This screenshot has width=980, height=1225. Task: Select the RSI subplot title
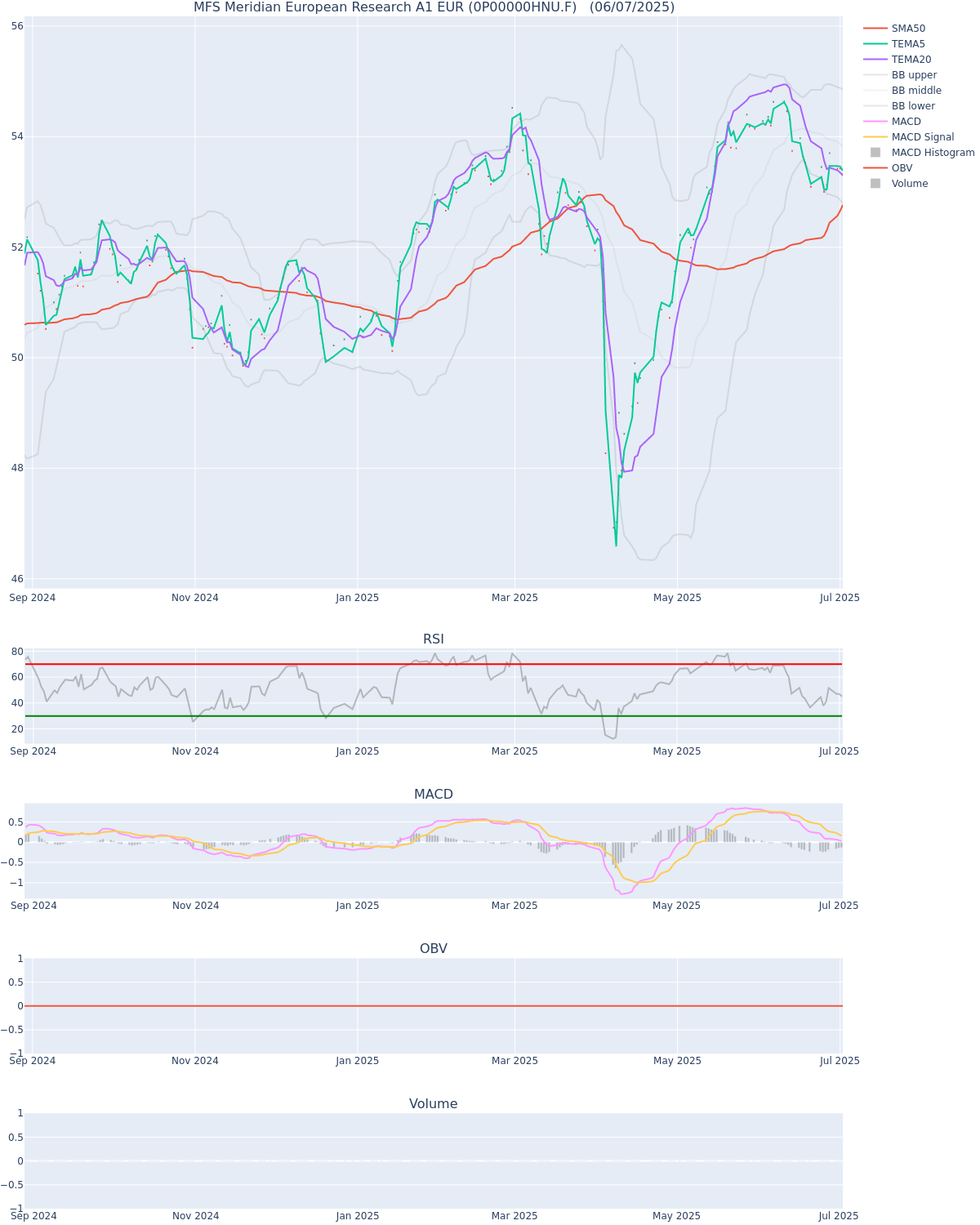point(434,639)
